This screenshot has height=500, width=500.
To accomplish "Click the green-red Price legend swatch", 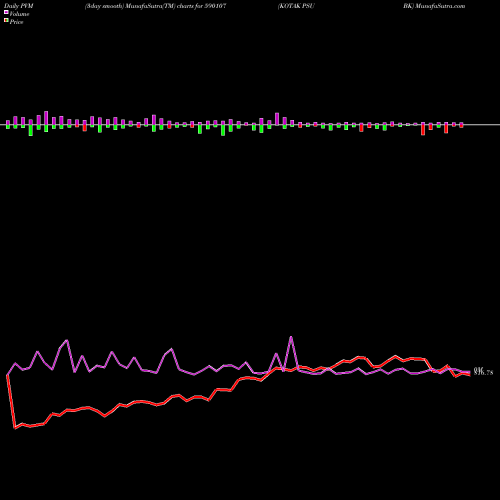I will pyautogui.click(x=6, y=20).
